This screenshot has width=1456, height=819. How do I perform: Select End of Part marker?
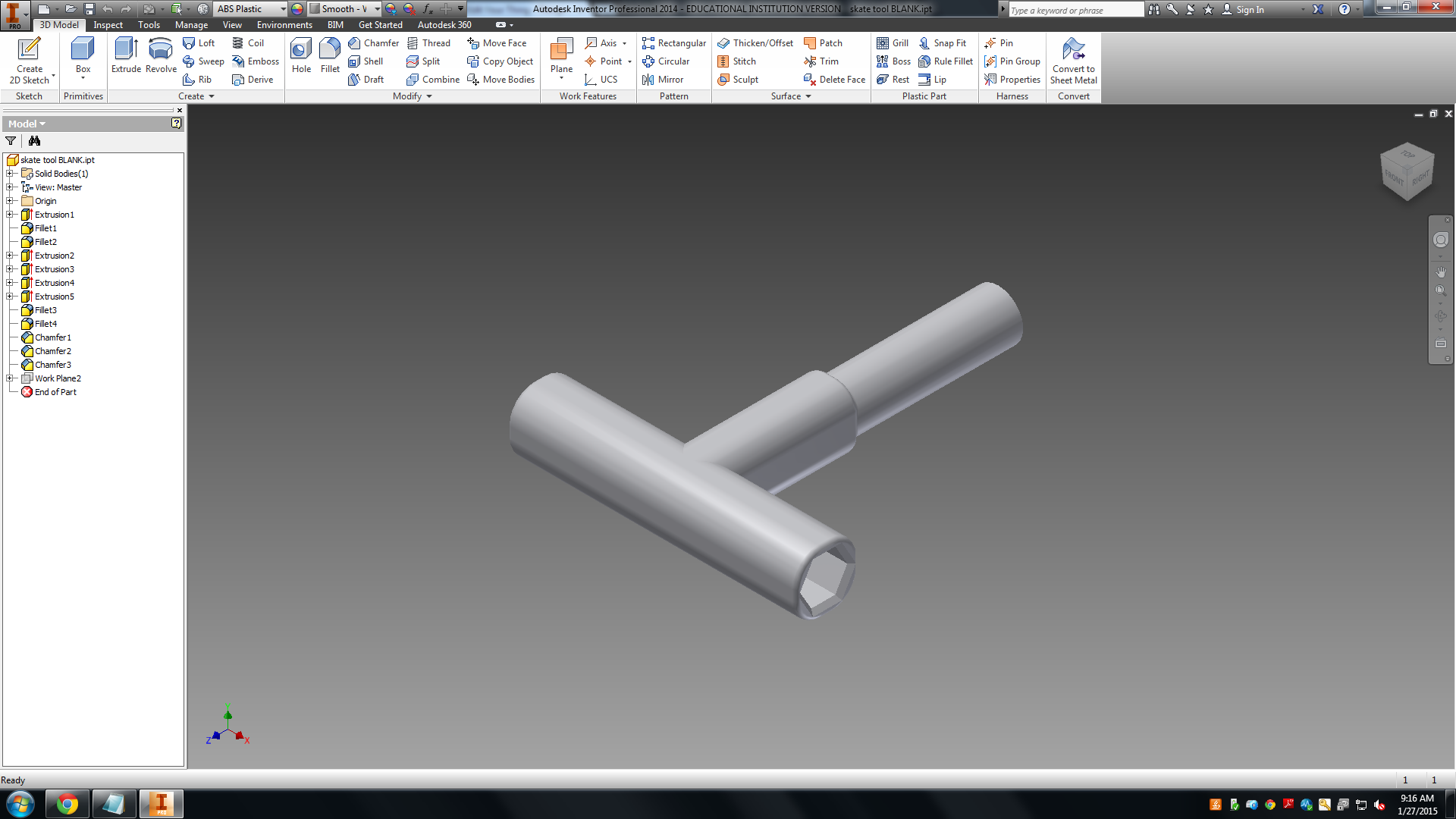pos(55,392)
